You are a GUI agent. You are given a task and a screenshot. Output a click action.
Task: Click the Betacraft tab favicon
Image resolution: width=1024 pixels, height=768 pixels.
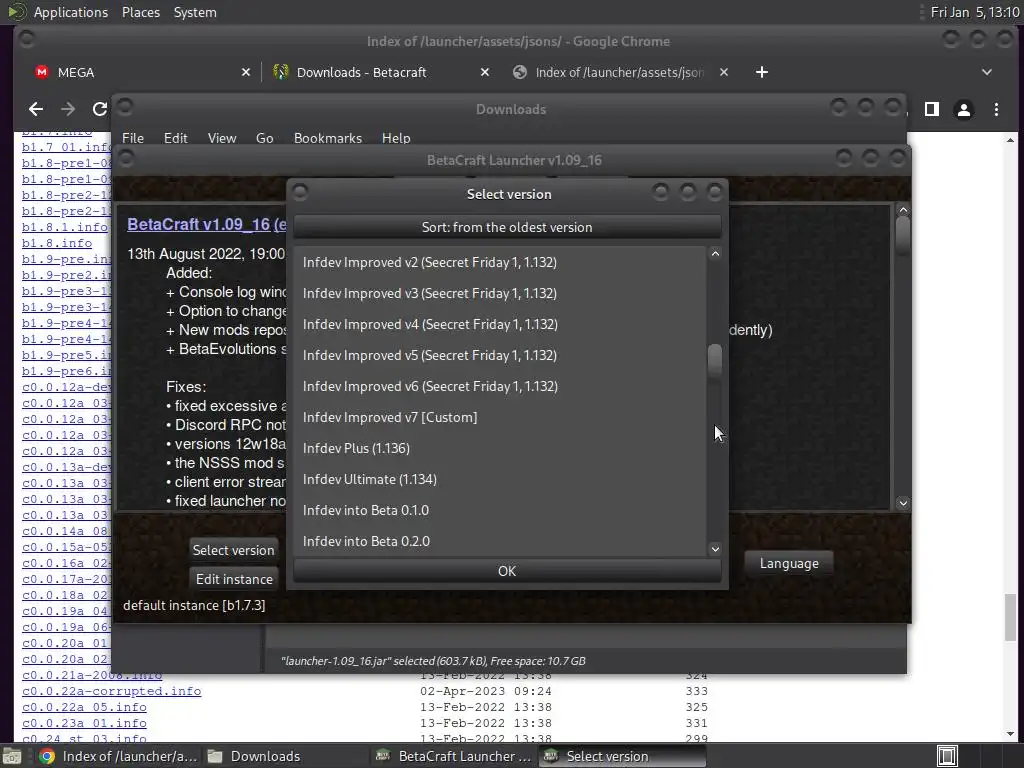[281, 72]
